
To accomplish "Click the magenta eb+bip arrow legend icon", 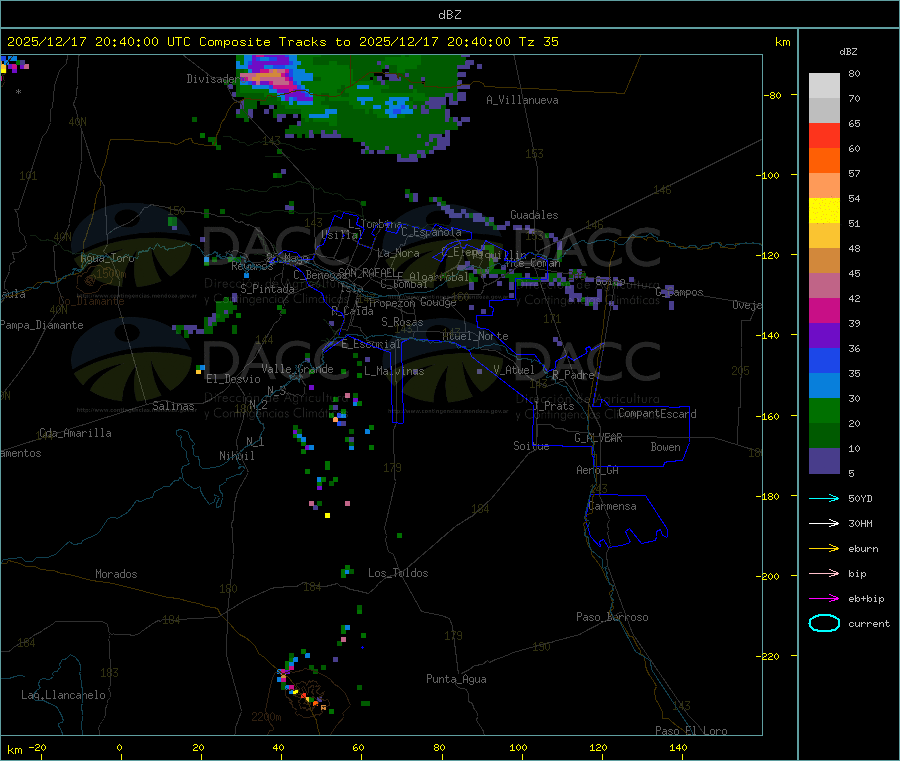I will tap(824, 598).
